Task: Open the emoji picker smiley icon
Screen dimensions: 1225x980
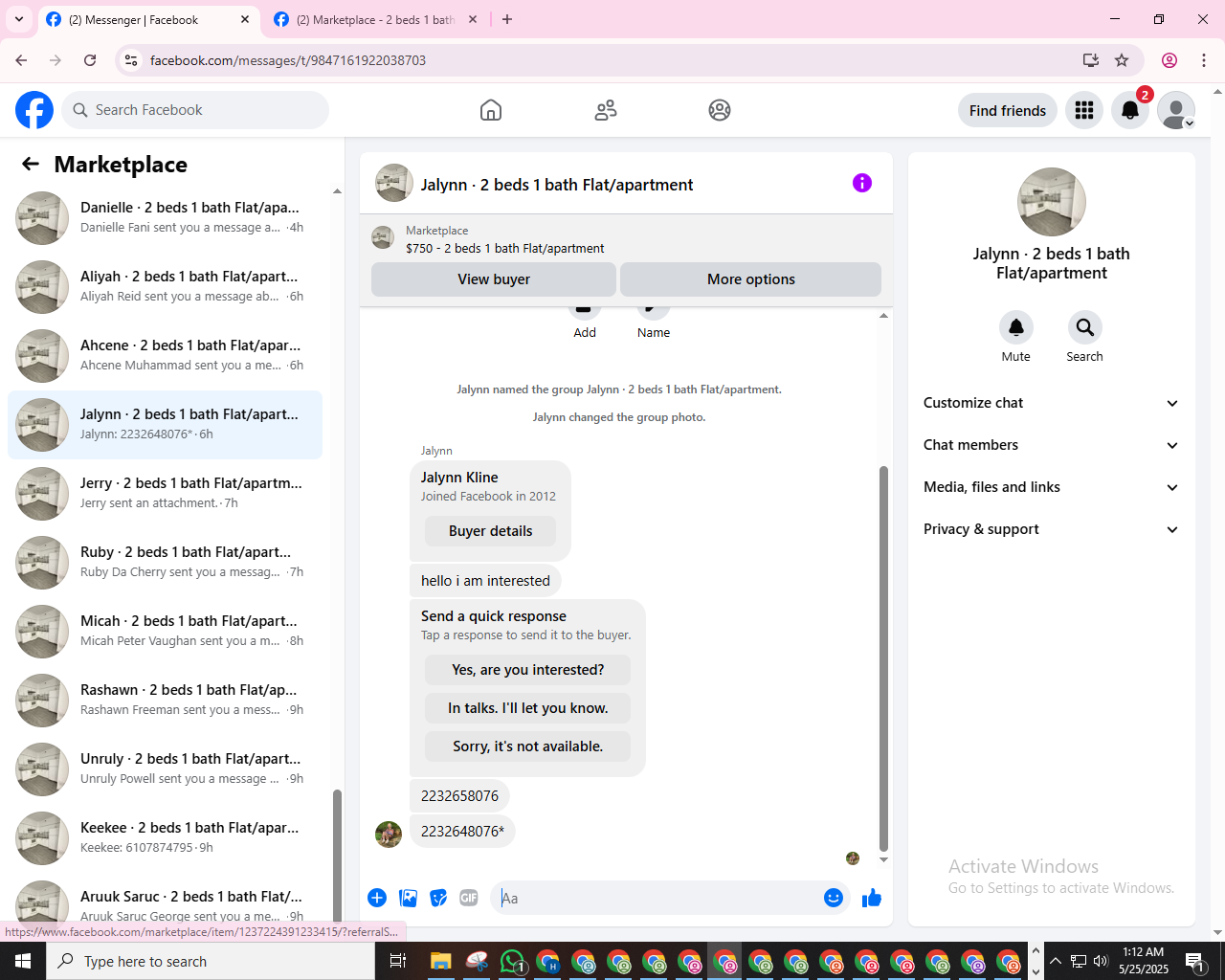Action: 834,898
